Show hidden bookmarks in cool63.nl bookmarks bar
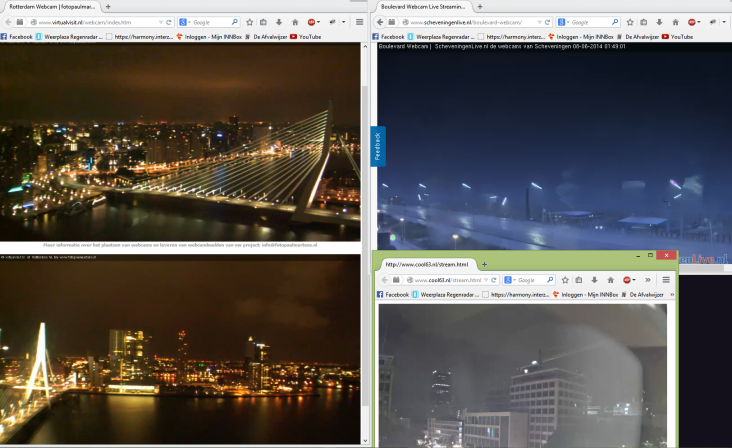 tap(672, 294)
